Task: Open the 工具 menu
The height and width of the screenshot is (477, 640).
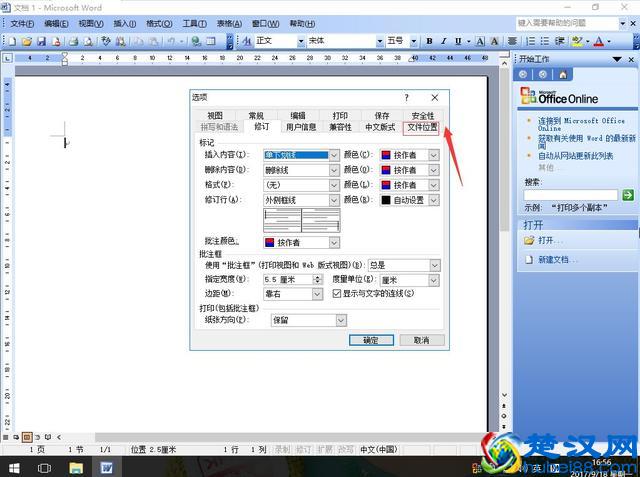Action: point(194,24)
